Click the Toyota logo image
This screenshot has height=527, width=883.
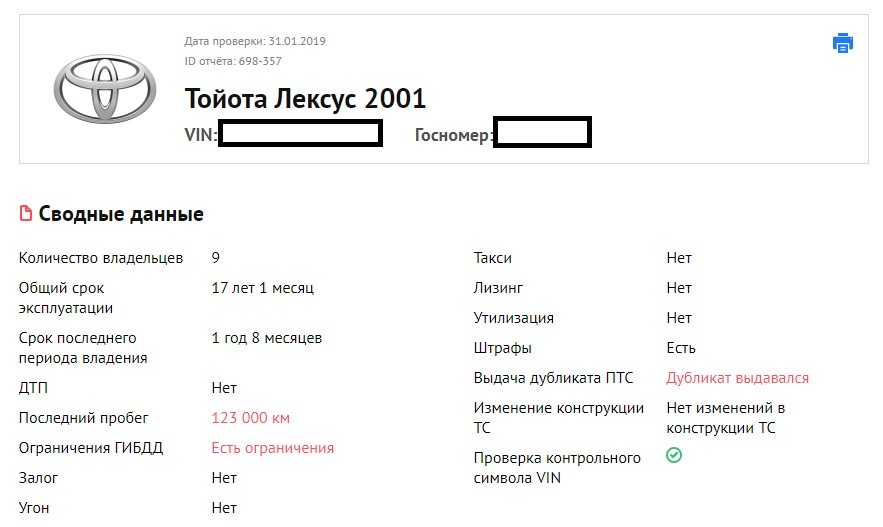[x=104, y=88]
